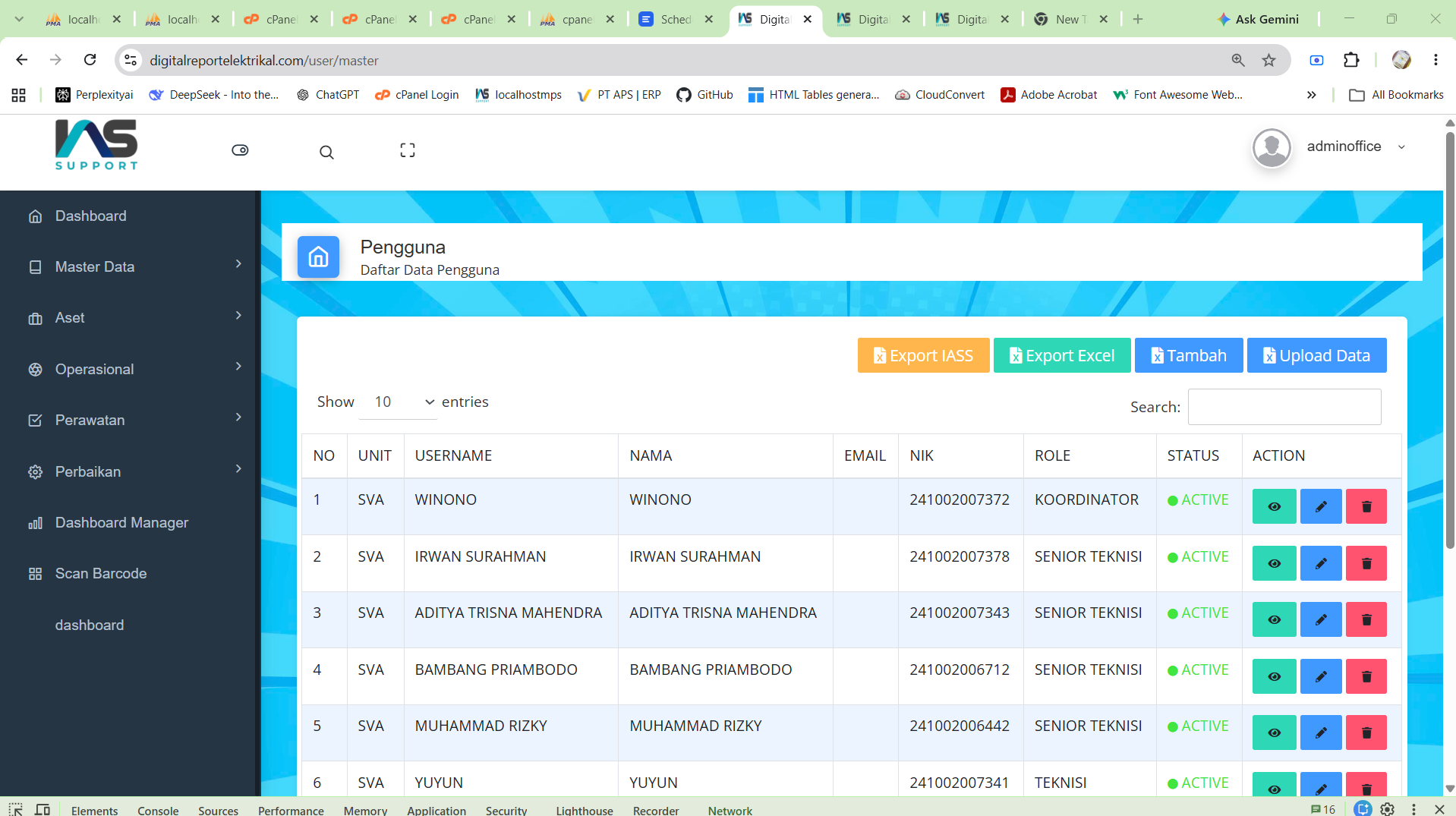1456x816 pixels.
Task: Switch to the Sched browser tab
Action: 676,19
